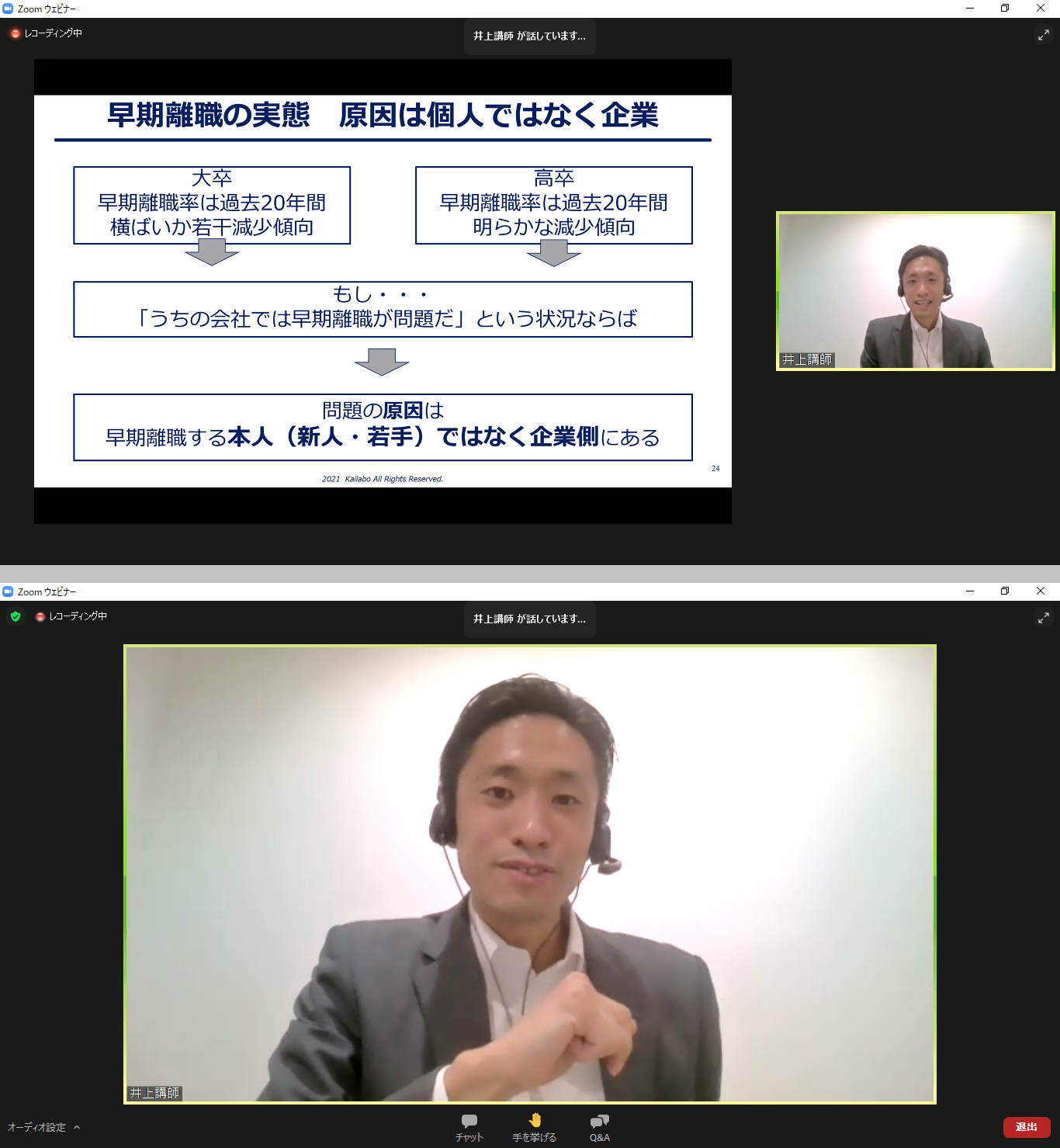Click the red 退出 leave button
Image resolution: width=1060 pixels, height=1148 pixels.
[1027, 1127]
